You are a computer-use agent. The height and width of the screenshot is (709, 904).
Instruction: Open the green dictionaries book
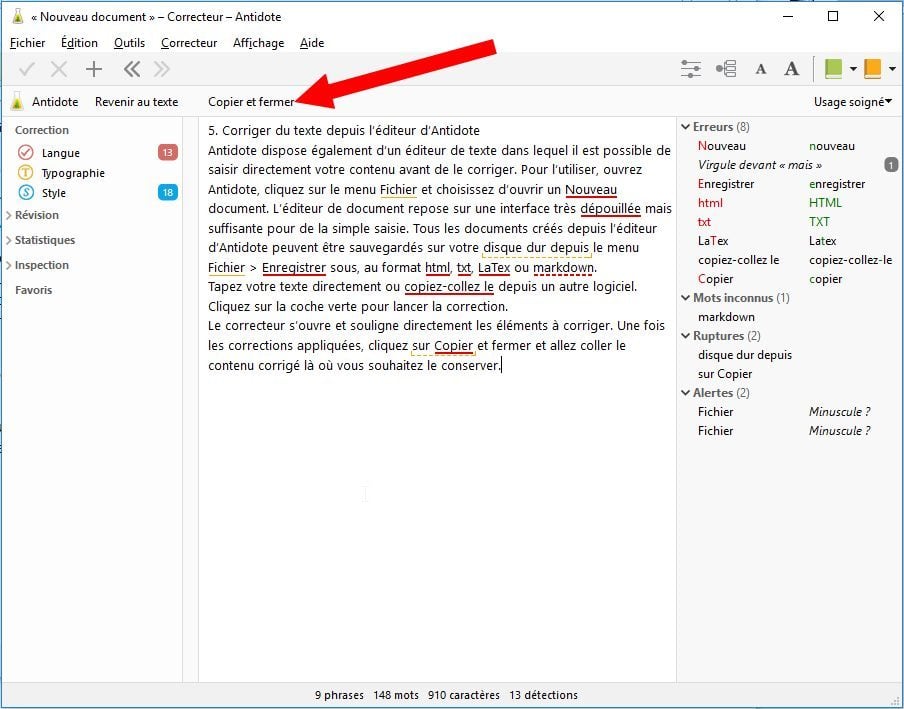pos(834,69)
